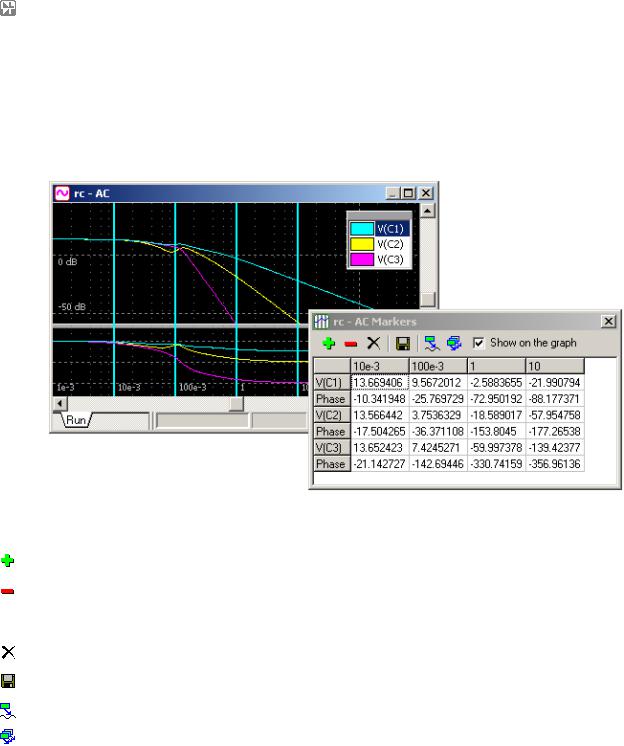Image resolution: width=624 pixels, height=746 pixels.
Task: Click the 100e-3 column header in markers table
Action: (439, 366)
